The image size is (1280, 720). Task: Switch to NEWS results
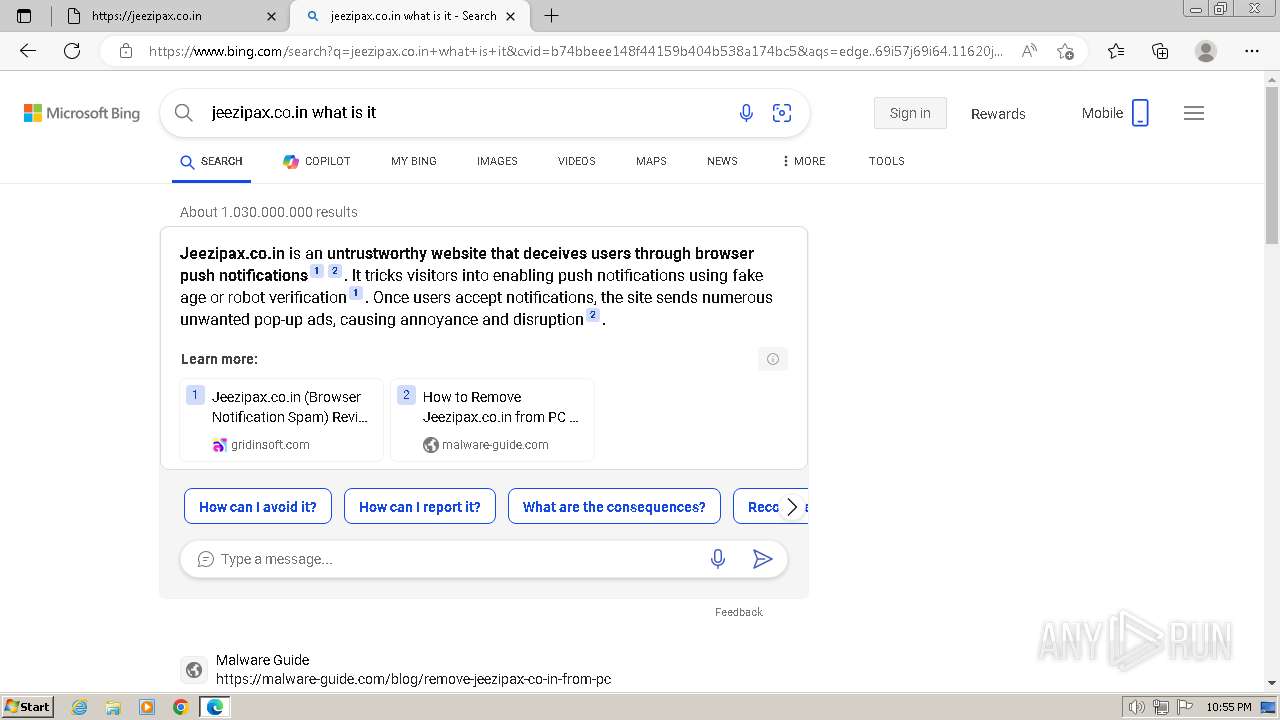click(722, 161)
